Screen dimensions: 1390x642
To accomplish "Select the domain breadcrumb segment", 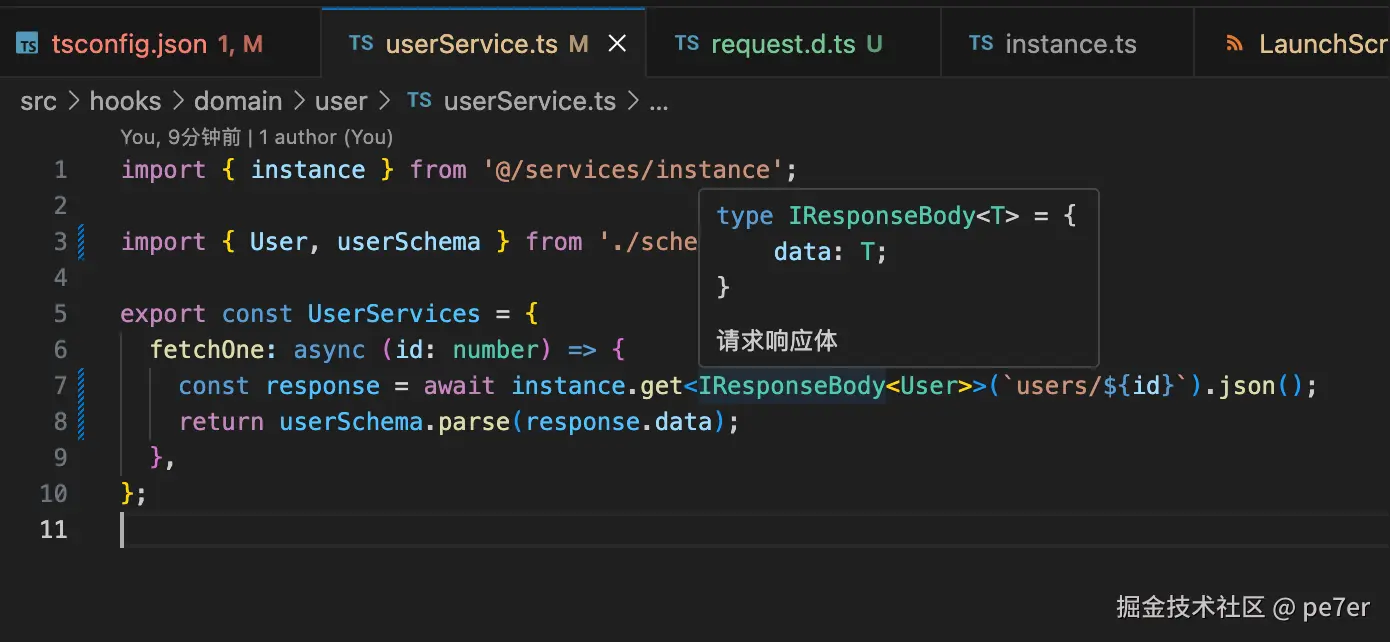I will pos(238,101).
